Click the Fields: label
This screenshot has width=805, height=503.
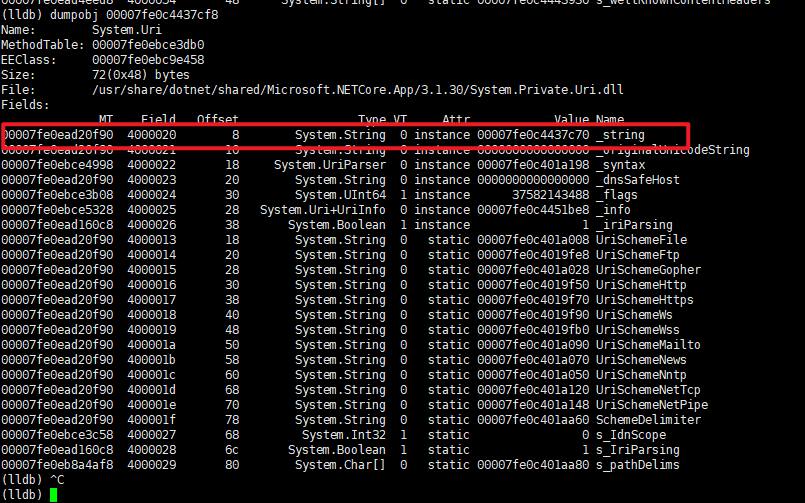tap(25, 105)
